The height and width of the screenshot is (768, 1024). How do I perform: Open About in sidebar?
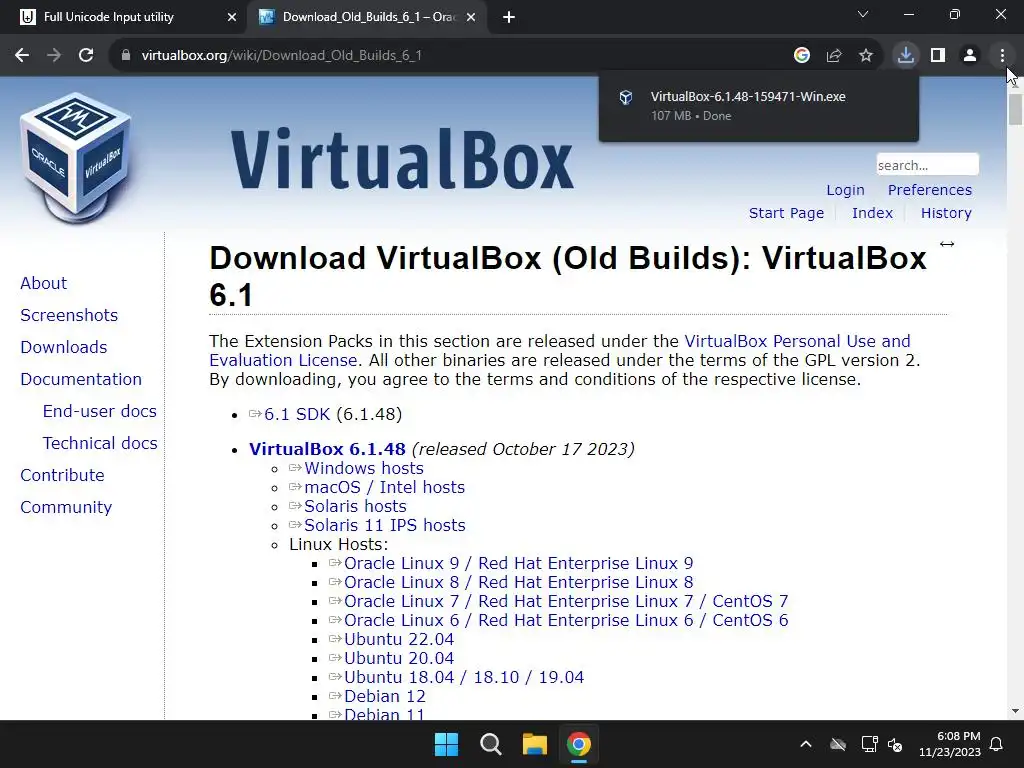pyautogui.click(x=43, y=283)
